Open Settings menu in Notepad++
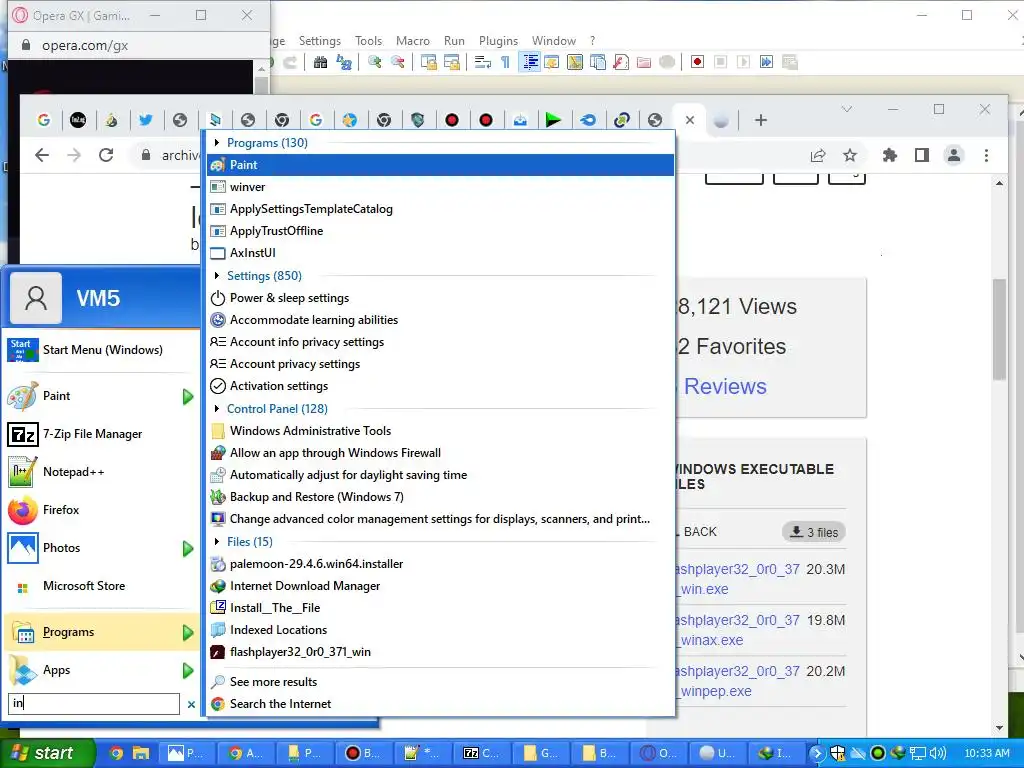 coord(319,40)
